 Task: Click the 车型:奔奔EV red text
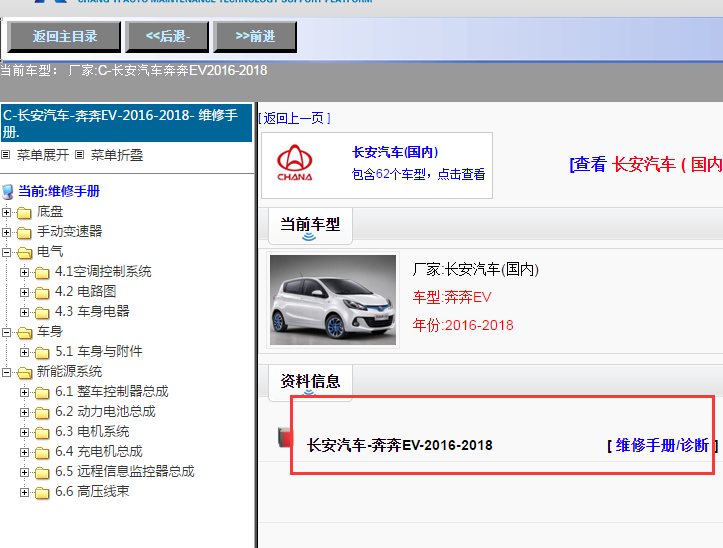pos(452,297)
